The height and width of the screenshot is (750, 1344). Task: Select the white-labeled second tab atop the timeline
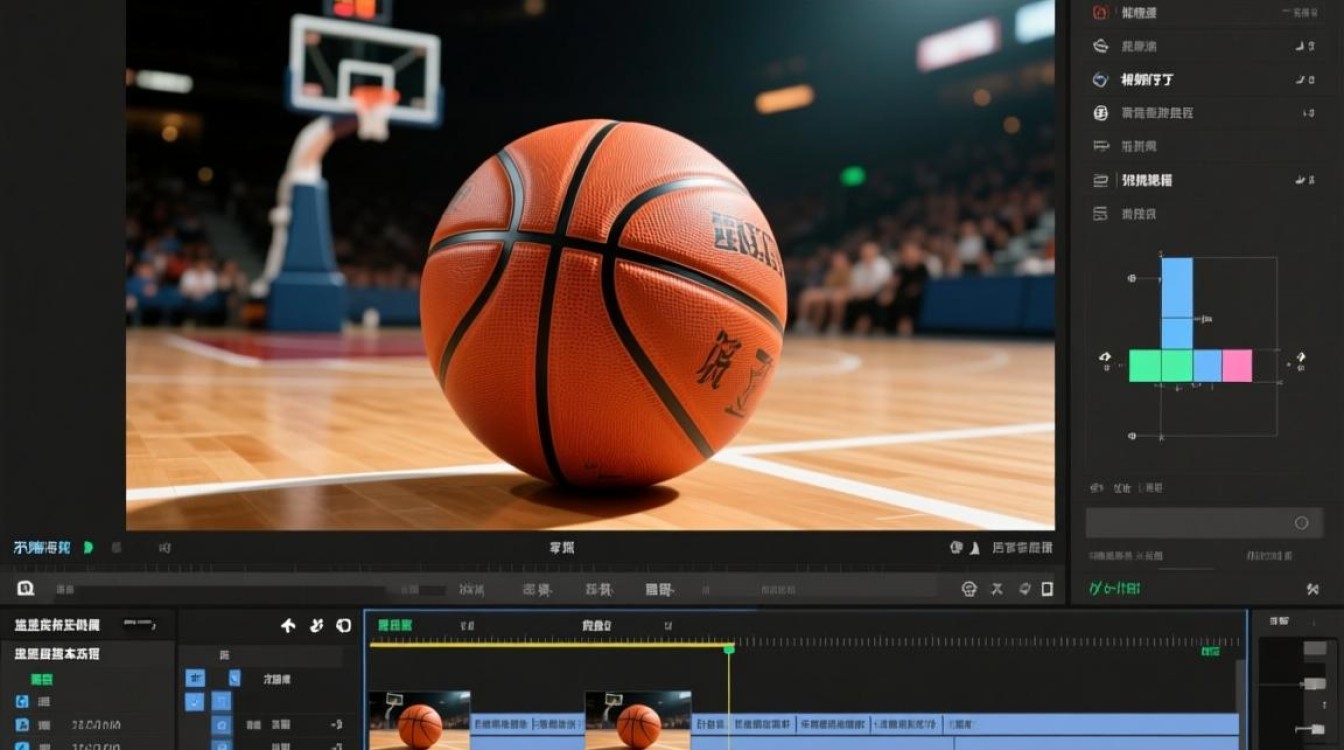tap(596, 625)
